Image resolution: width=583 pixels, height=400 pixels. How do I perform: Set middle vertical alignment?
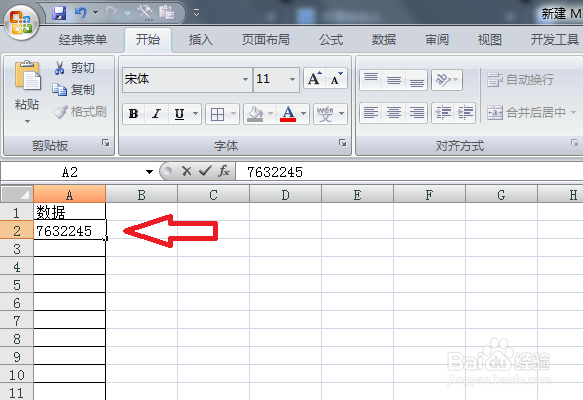[x=394, y=79]
